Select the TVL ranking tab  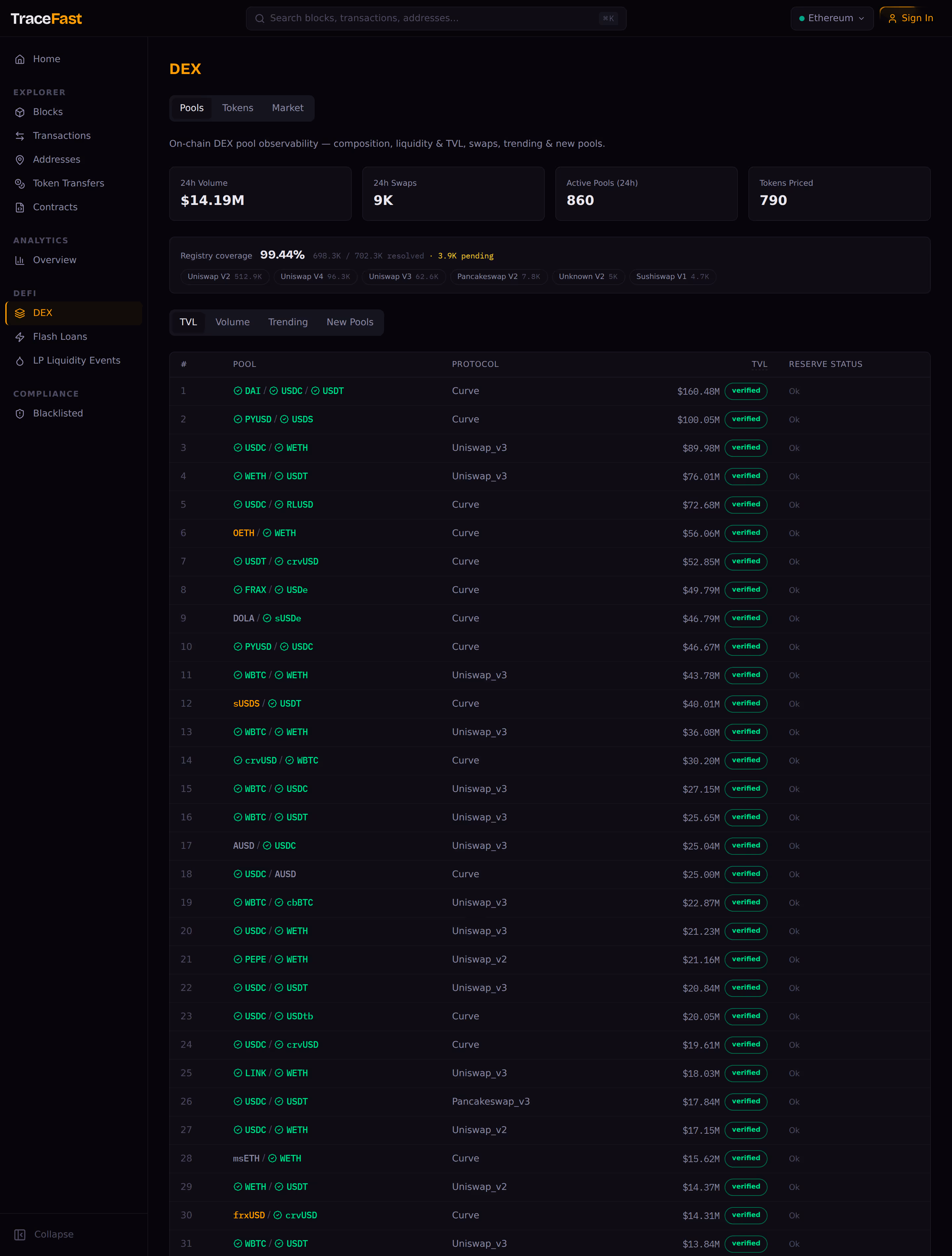[188, 323]
